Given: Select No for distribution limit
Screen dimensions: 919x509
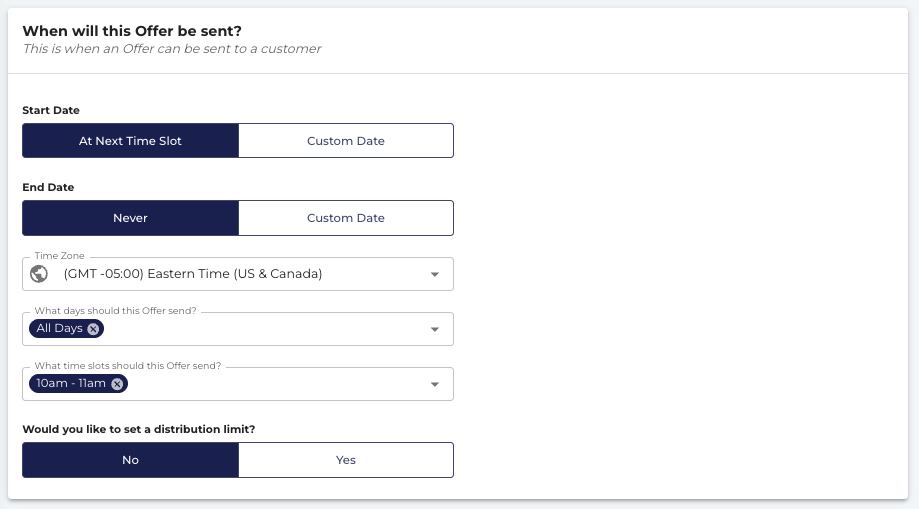Looking at the screenshot, I should tap(130, 460).
